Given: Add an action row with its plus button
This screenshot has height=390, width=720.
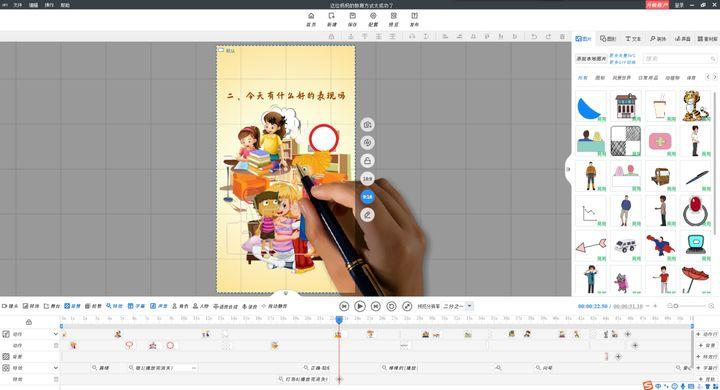Looking at the screenshot, I should pyautogui.click(x=706, y=334).
